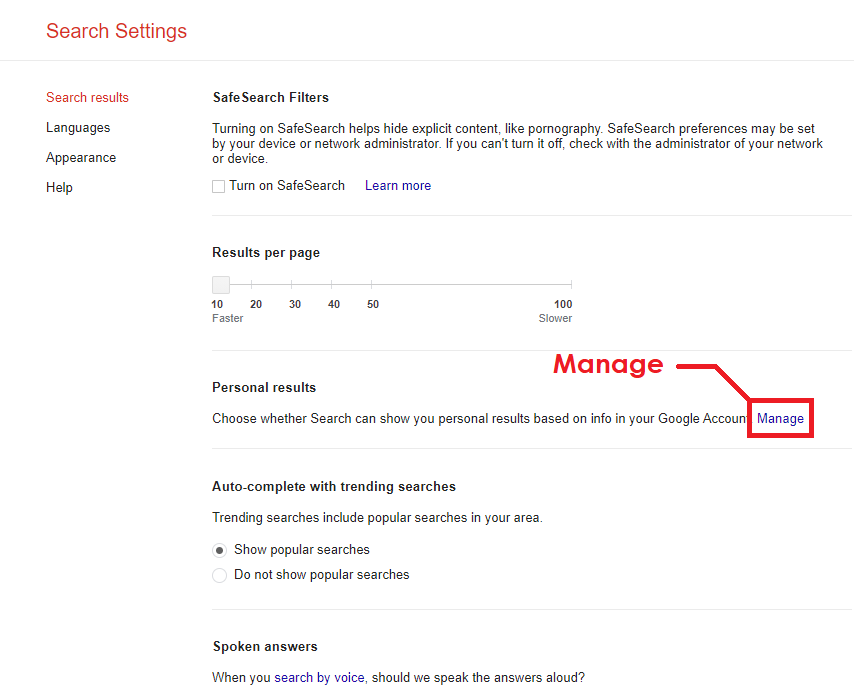
Task: Open the SafeSearch Learn more link
Action: pyautogui.click(x=398, y=186)
